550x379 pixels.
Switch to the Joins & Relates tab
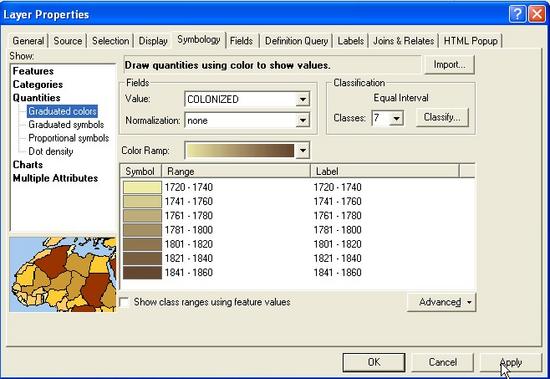point(403,41)
